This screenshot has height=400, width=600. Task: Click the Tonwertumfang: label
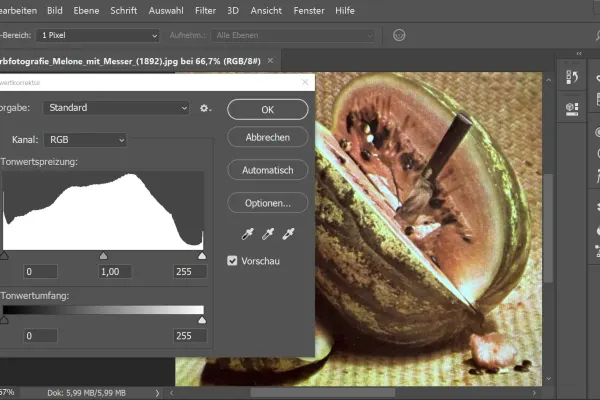point(35,296)
